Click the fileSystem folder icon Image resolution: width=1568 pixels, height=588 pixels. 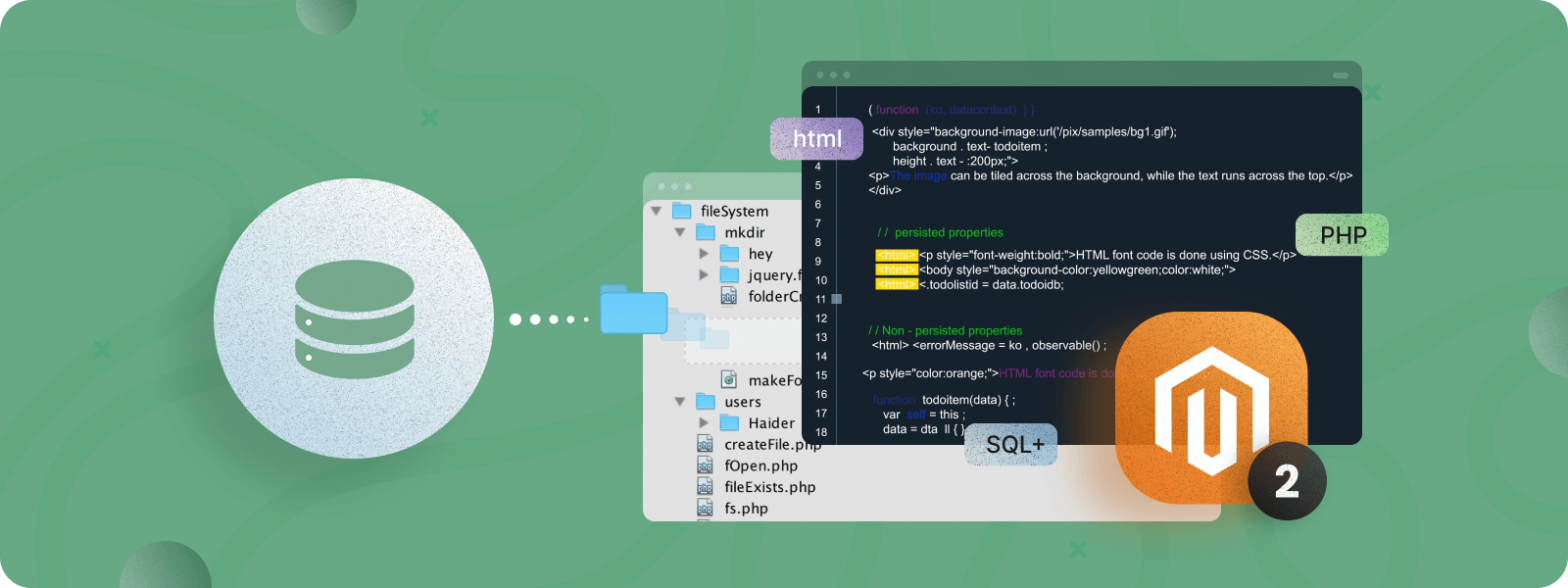681,211
